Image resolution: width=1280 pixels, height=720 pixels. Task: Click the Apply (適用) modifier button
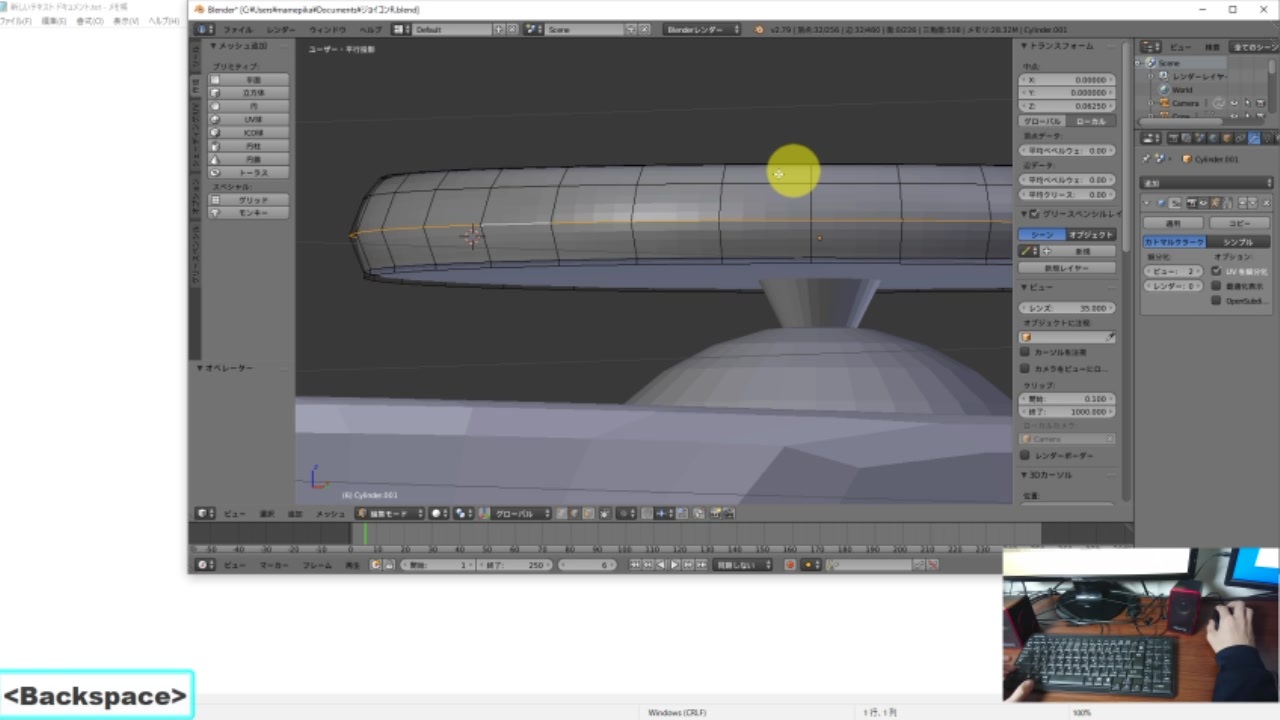[1174, 223]
